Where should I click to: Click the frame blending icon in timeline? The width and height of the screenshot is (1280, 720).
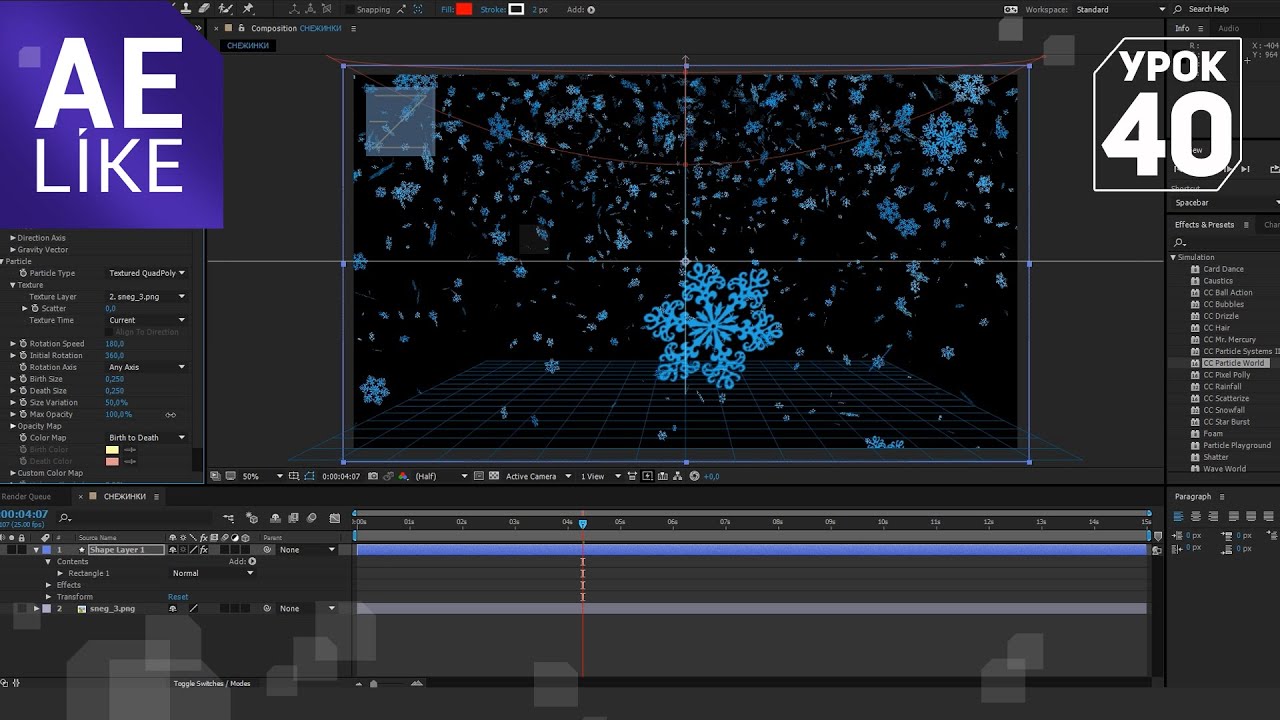coord(293,518)
